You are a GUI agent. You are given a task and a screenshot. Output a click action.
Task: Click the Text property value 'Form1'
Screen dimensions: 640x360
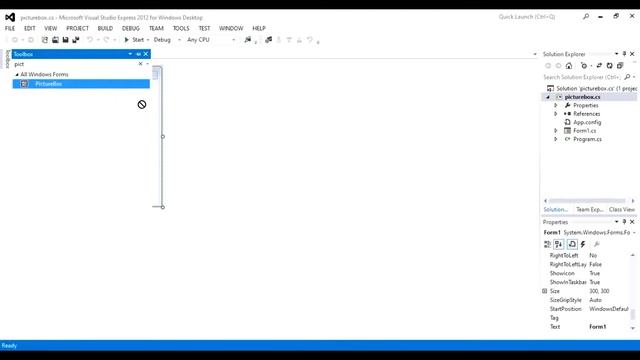tap(598, 327)
